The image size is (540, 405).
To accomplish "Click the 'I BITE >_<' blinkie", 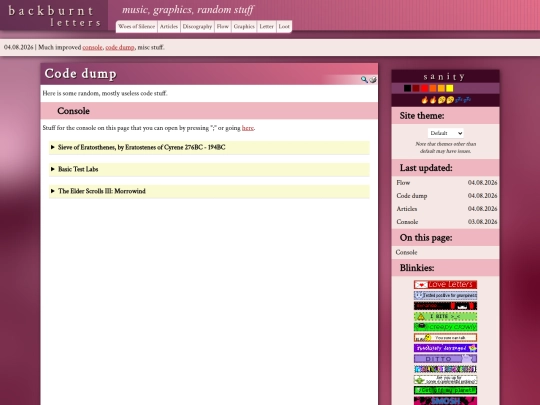I will pos(445,316).
